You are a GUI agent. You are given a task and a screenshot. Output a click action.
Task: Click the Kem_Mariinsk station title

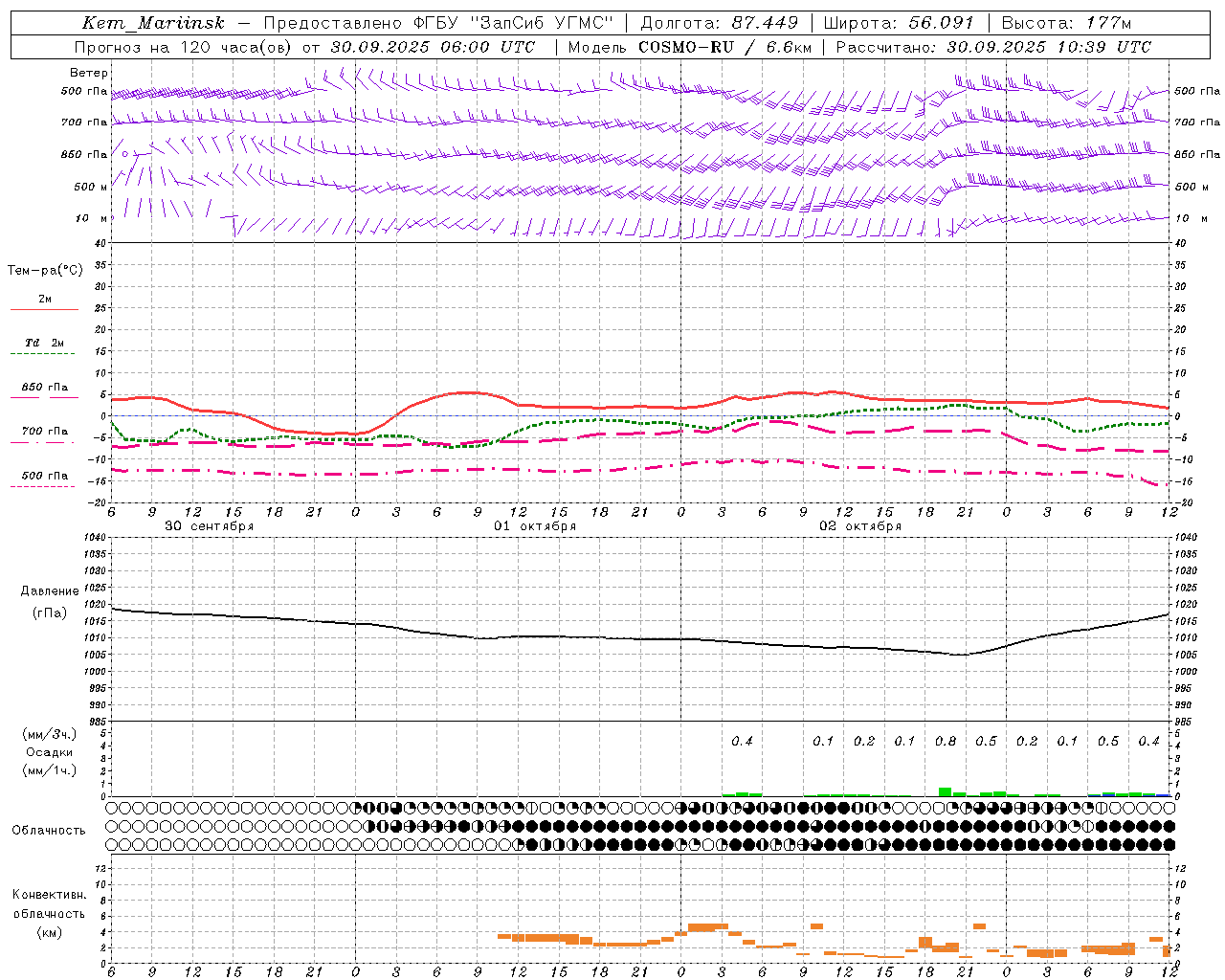154,23
